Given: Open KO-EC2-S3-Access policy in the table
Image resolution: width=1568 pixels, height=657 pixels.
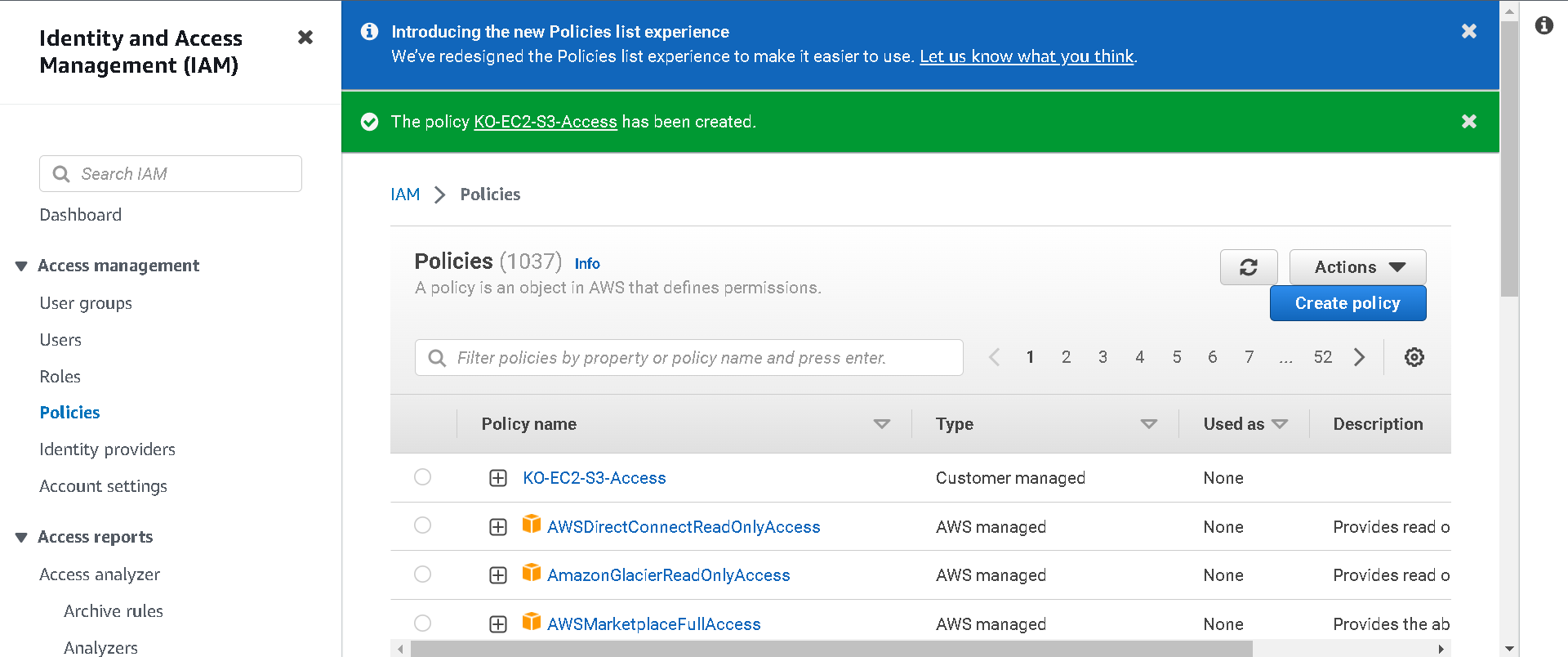Looking at the screenshot, I should [x=594, y=478].
